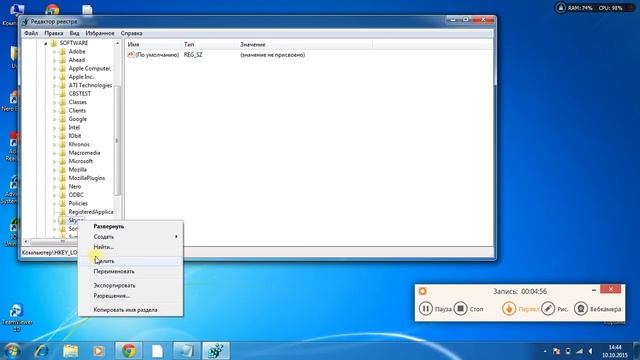Select the Khronos folder icon

pos(62,144)
